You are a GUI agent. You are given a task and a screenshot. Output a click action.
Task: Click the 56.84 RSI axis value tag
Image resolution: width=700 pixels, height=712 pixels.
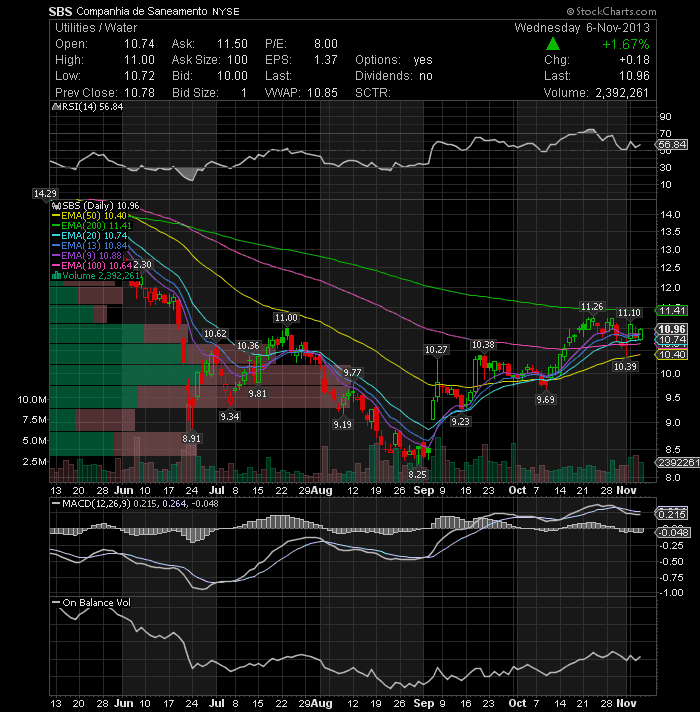[672, 144]
